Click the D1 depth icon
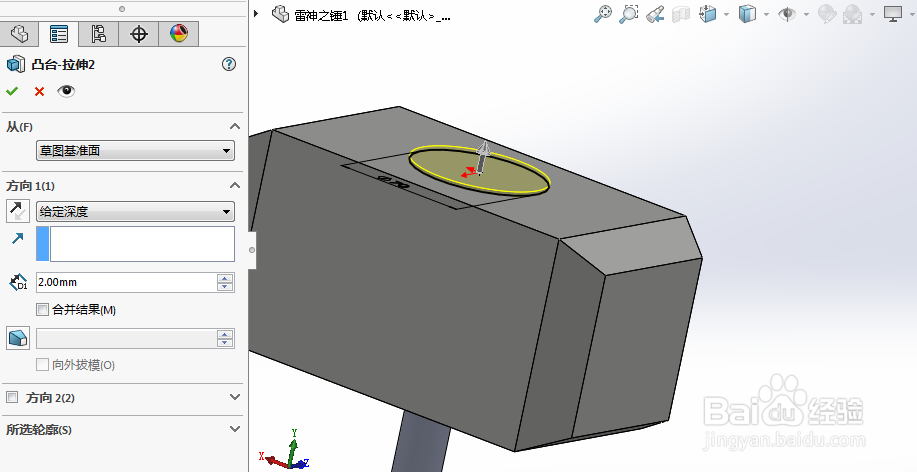The image size is (917, 472). 18,282
